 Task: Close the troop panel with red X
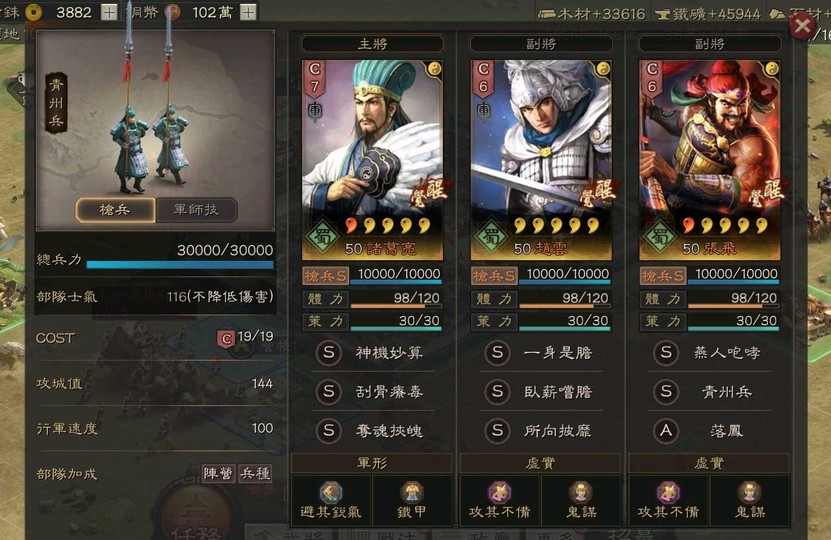pos(802,25)
